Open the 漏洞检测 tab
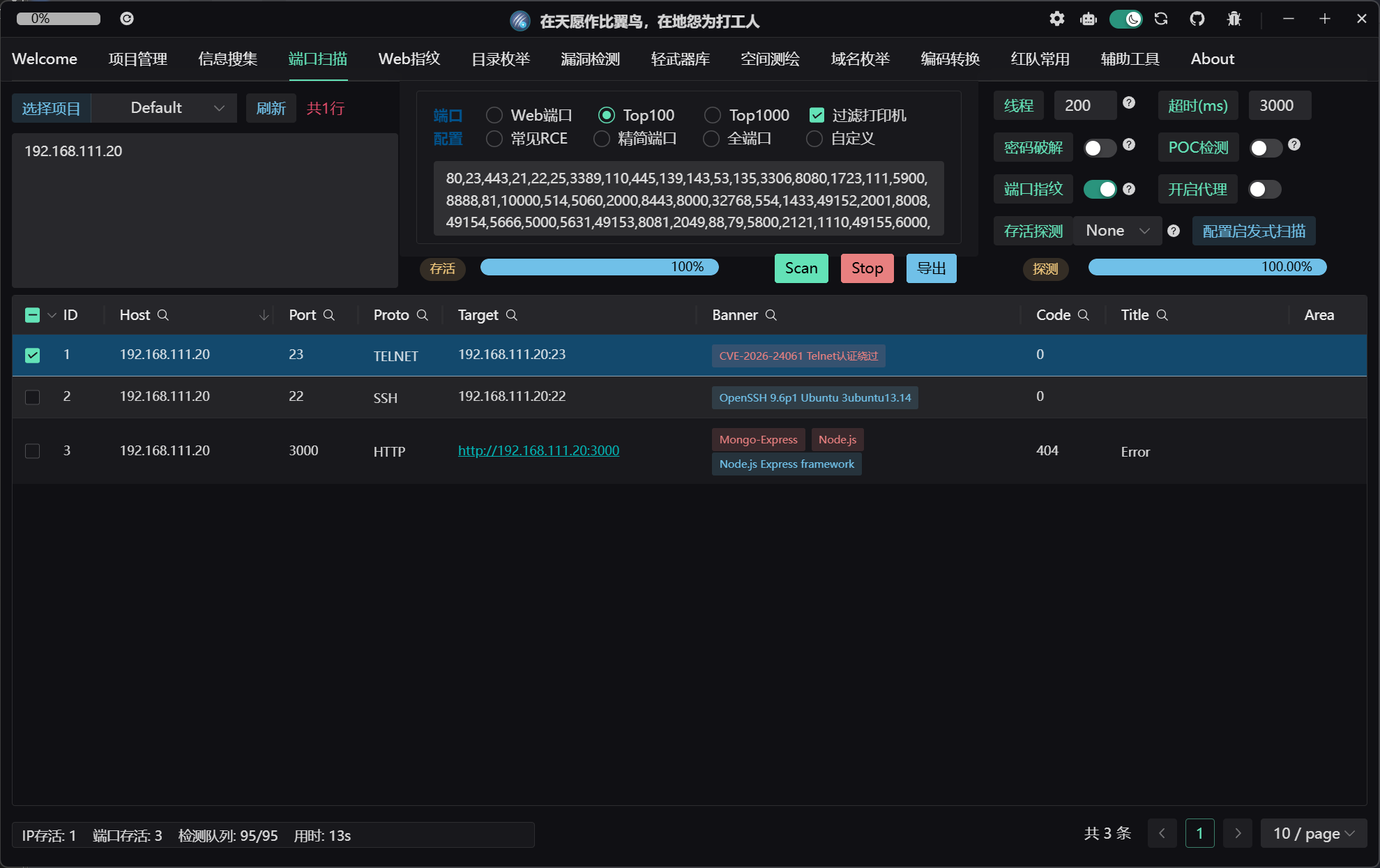1380x868 pixels. tap(590, 59)
